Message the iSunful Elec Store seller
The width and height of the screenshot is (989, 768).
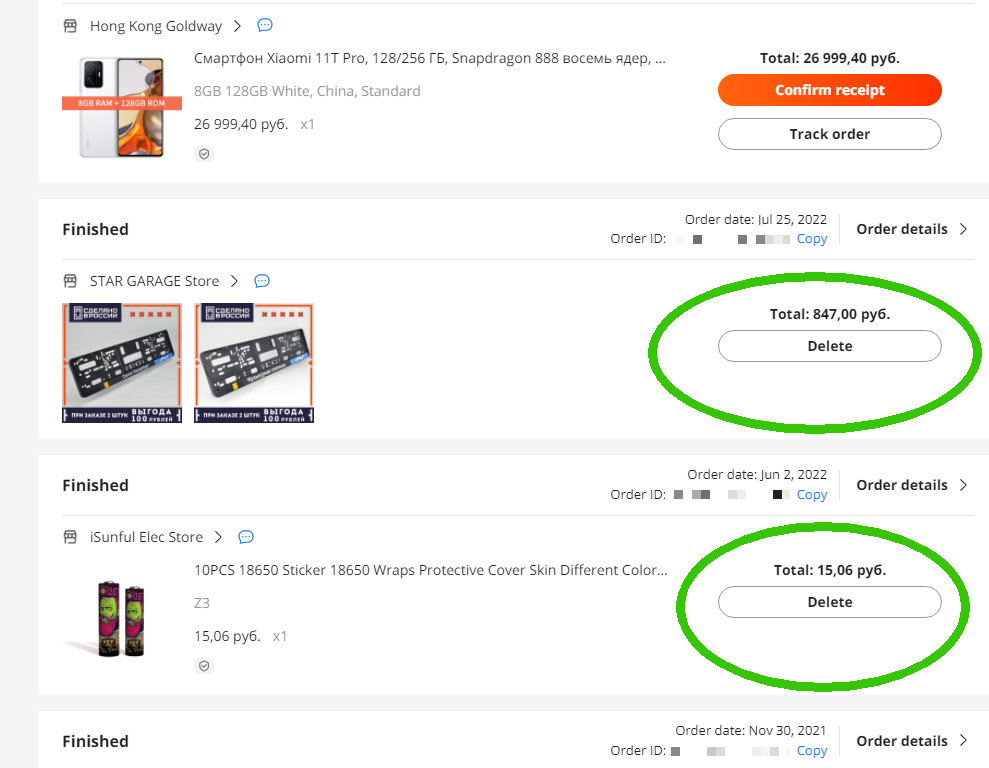[246, 537]
